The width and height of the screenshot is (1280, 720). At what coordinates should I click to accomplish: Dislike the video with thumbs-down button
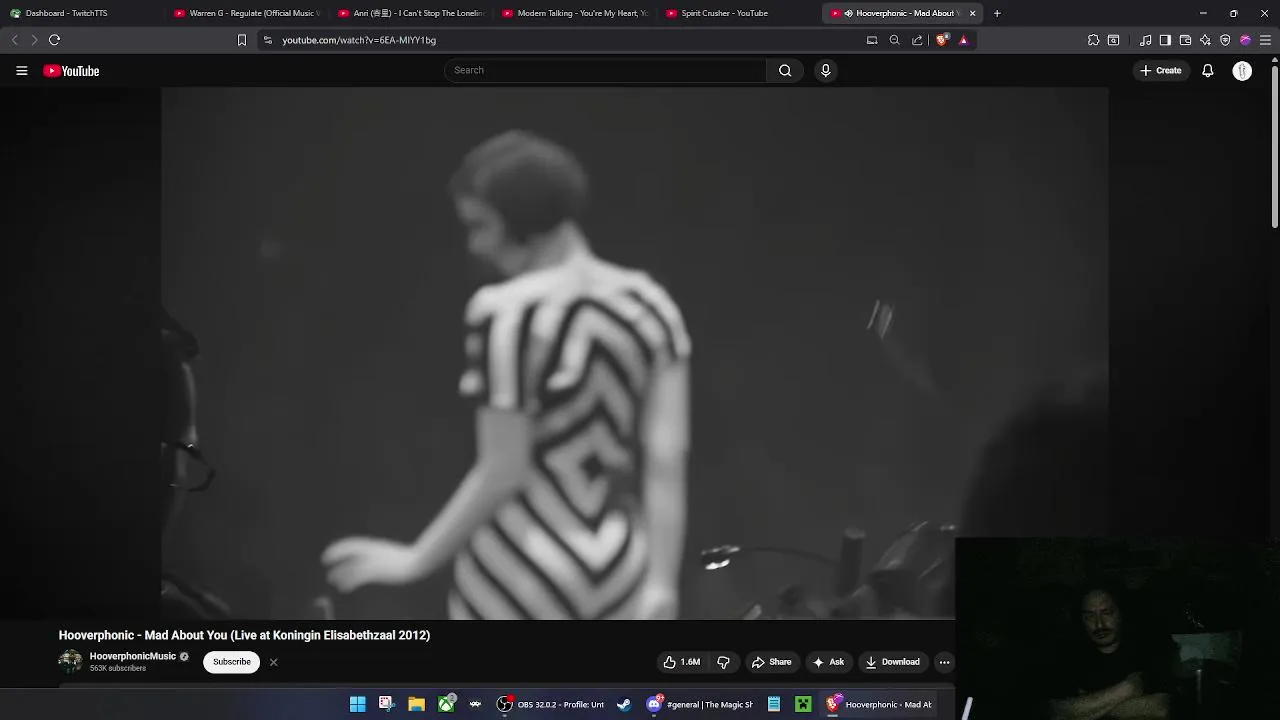tap(723, 662)
